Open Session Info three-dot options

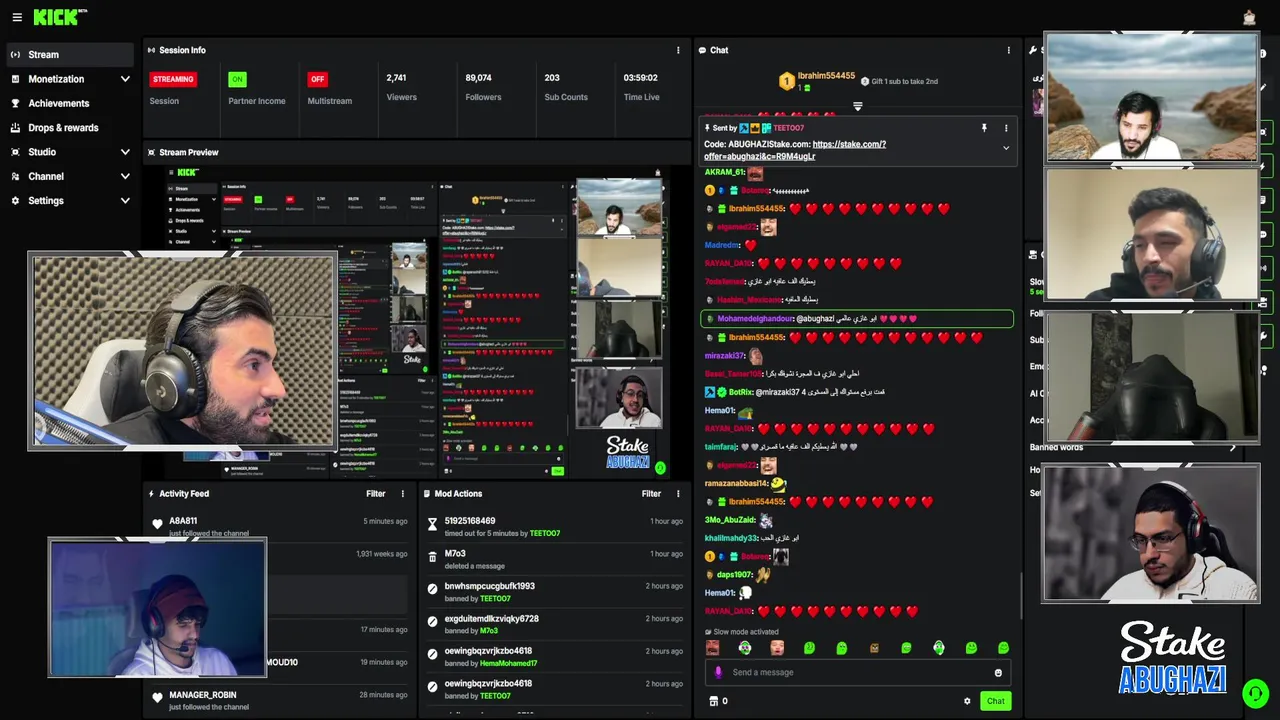(x=678, y=50)
